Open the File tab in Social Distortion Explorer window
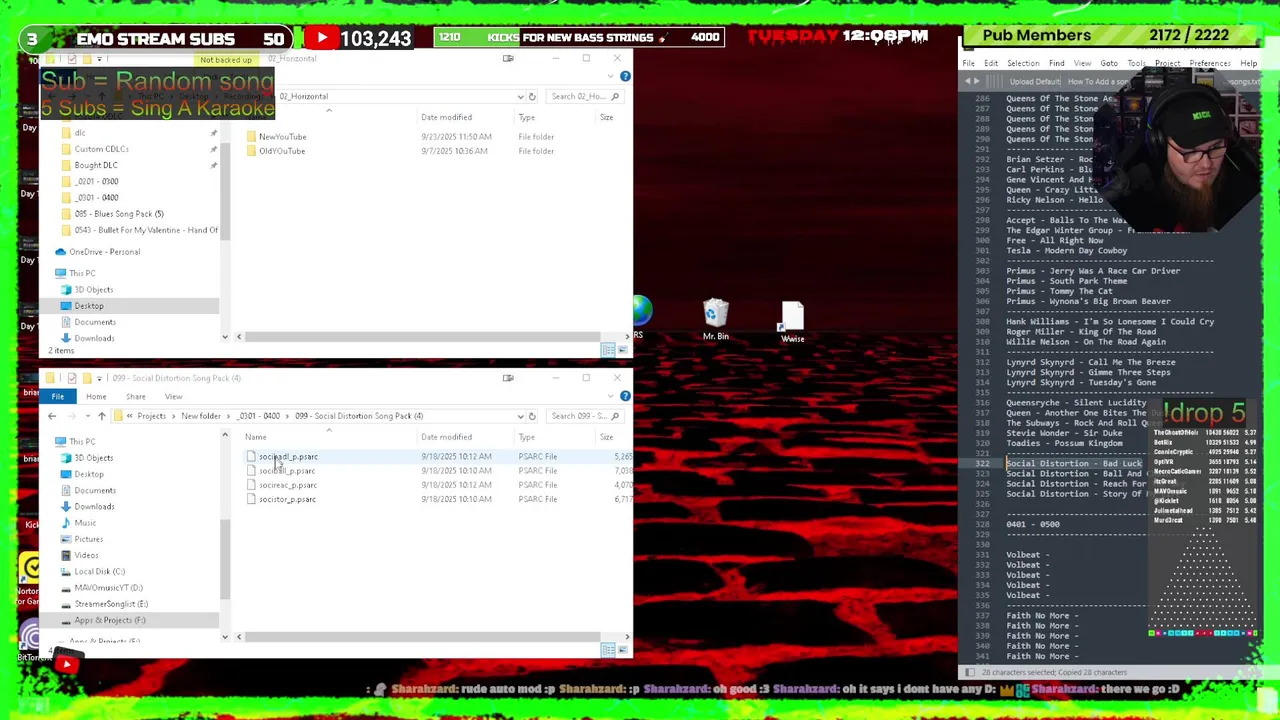Image resolution: width=1280 pixels, height=720 pixels. 58,396
